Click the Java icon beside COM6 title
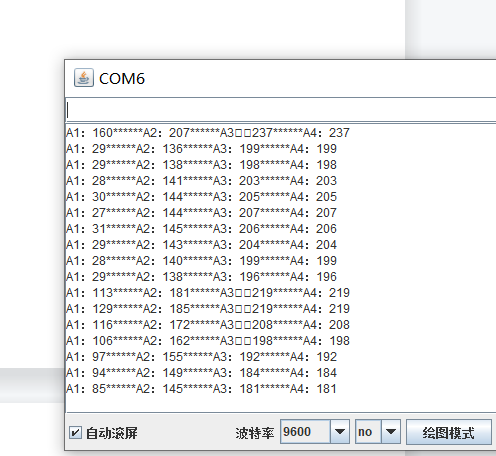Screen dimensions: 496x456 click(84, 78)
